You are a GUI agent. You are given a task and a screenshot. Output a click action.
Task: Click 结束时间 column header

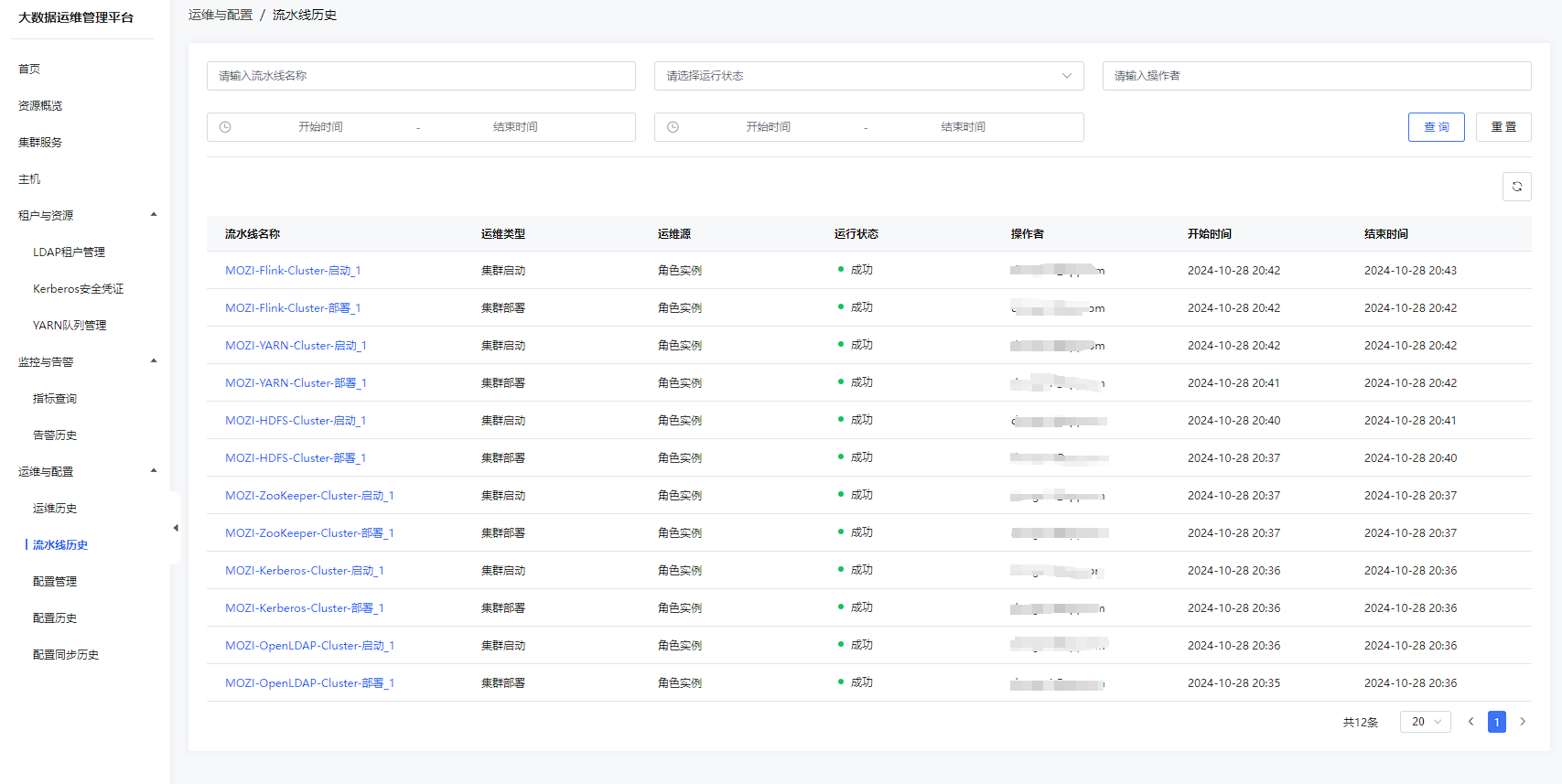pos(1386,233)
